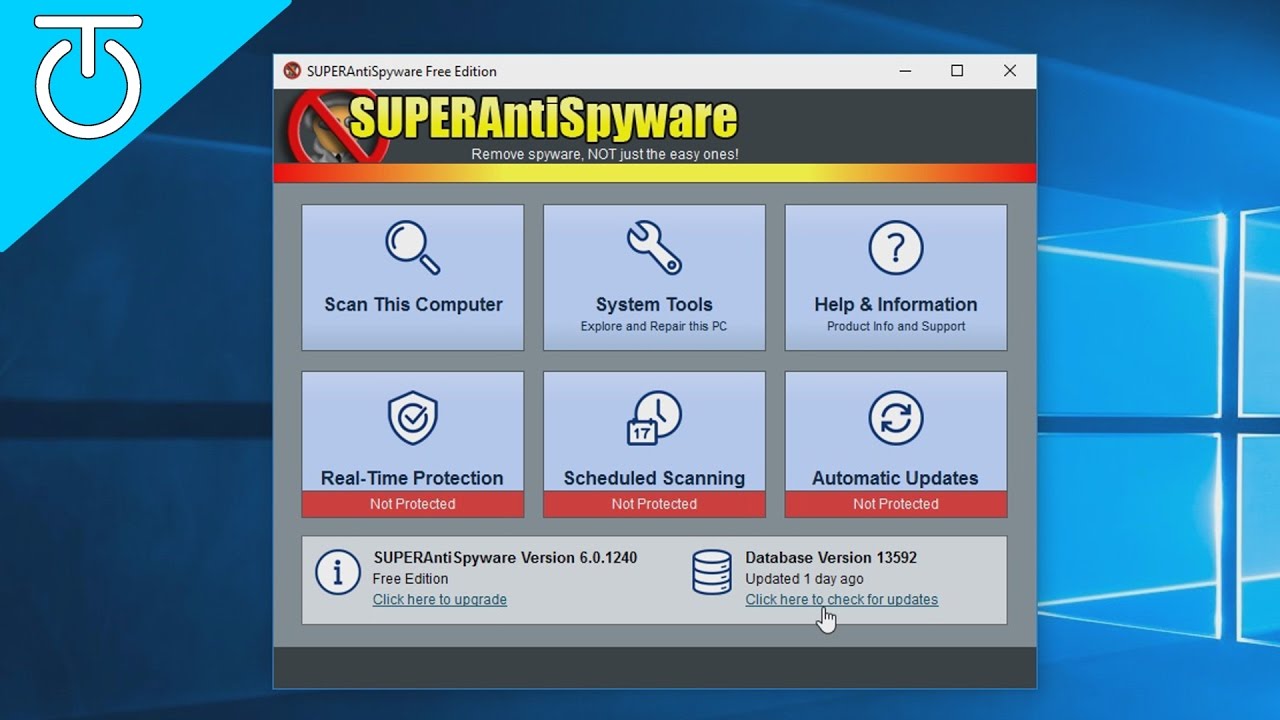This screenshot has height=720, width=1280.
Task: Click Not Protected under Automatic Updates
Action: pyautogui.click(x=896, y=504)
